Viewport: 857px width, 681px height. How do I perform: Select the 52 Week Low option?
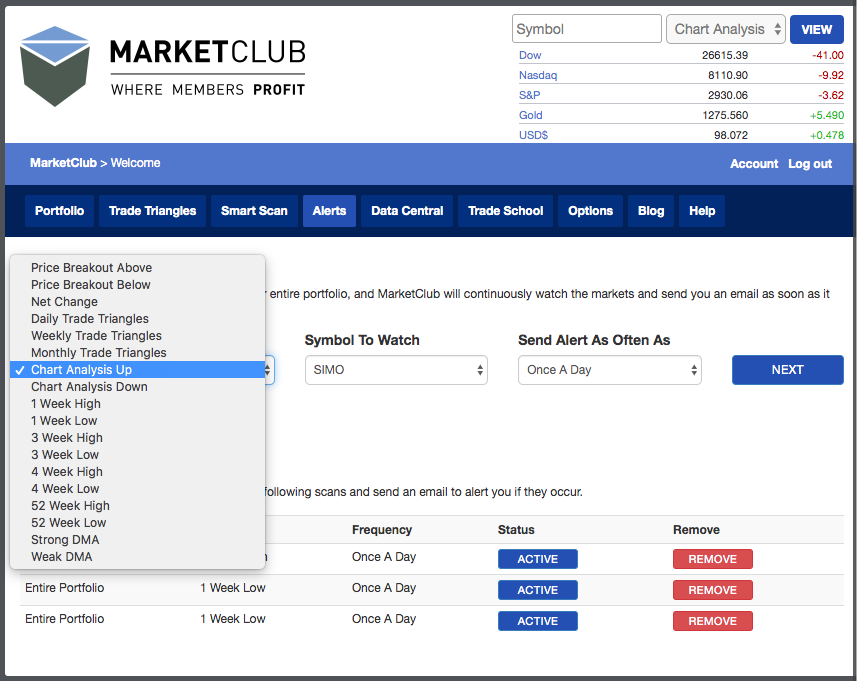point(138,523)
